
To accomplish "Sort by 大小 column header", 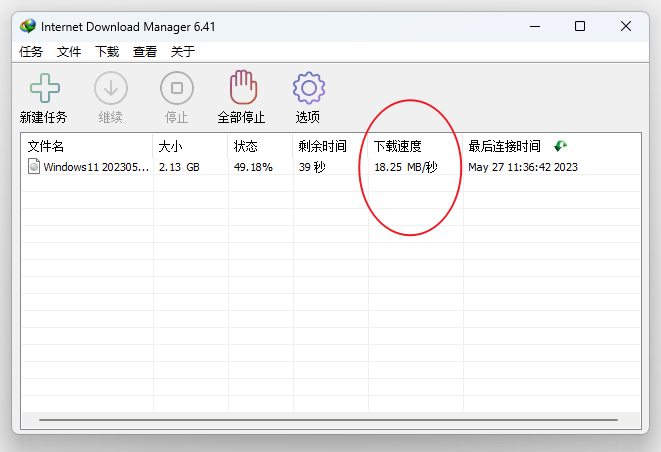I will pos(190,146).
